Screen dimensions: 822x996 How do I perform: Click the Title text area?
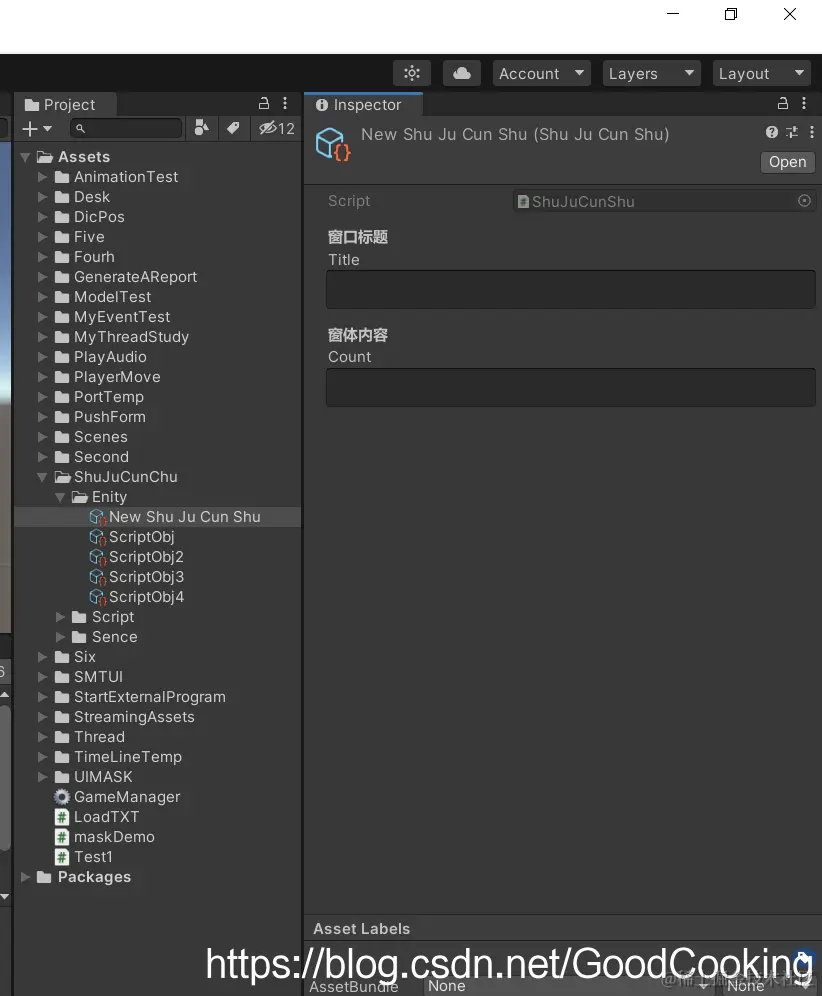click(x=570, y=290)
